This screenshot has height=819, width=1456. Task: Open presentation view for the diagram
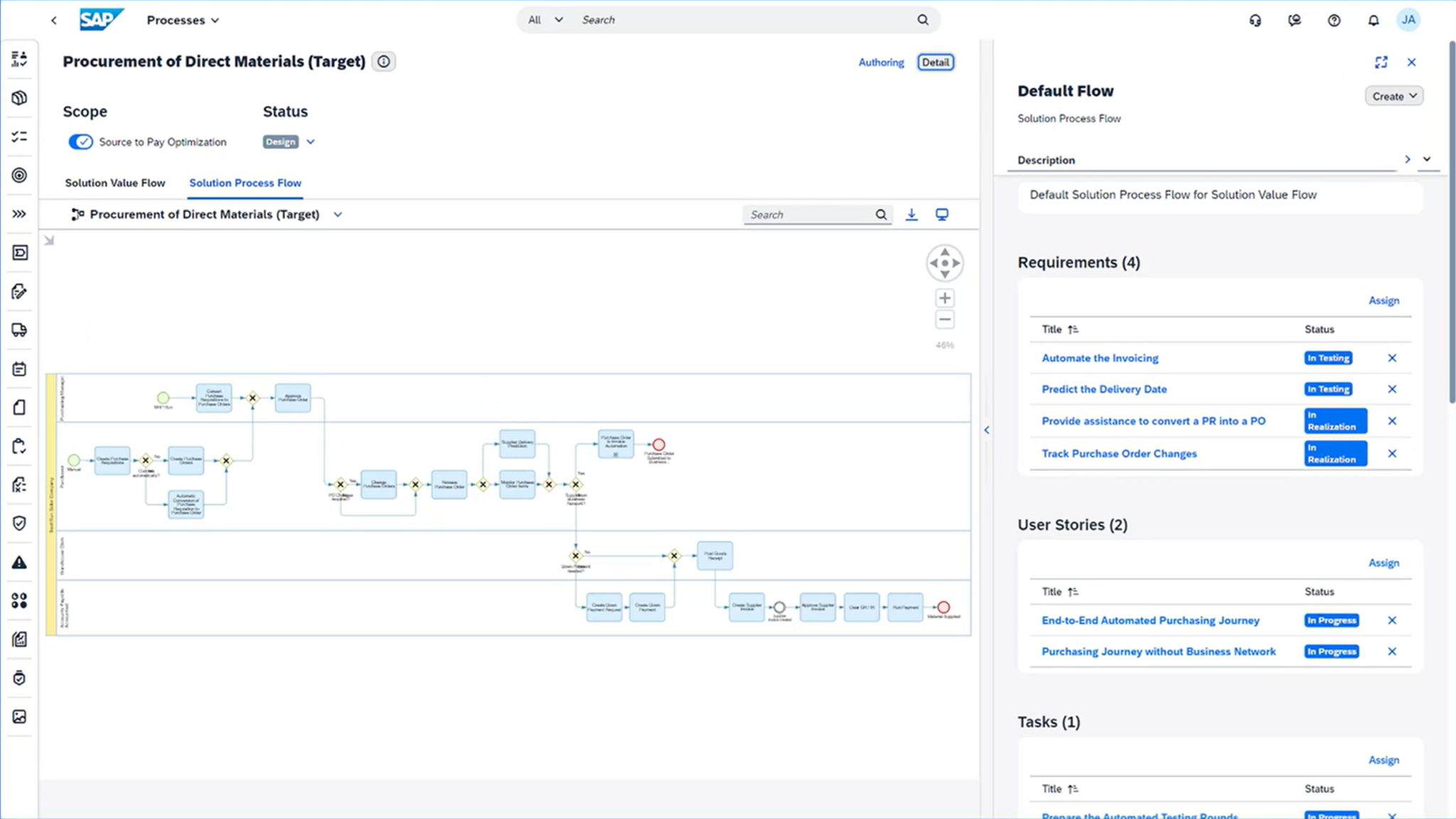pos(943,213)
